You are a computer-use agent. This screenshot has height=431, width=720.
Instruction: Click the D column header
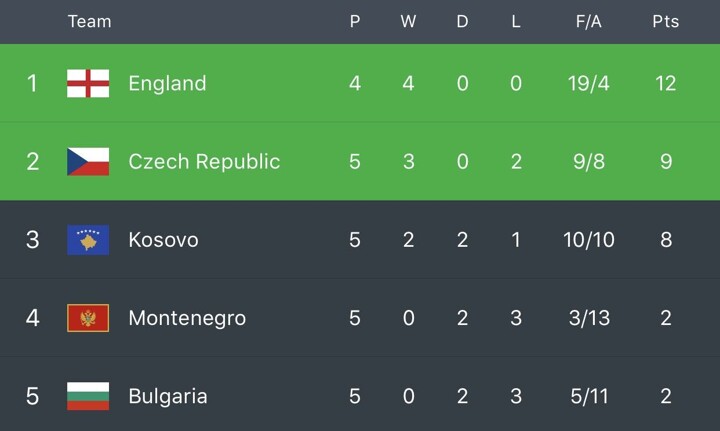click(x=462, y=21)
